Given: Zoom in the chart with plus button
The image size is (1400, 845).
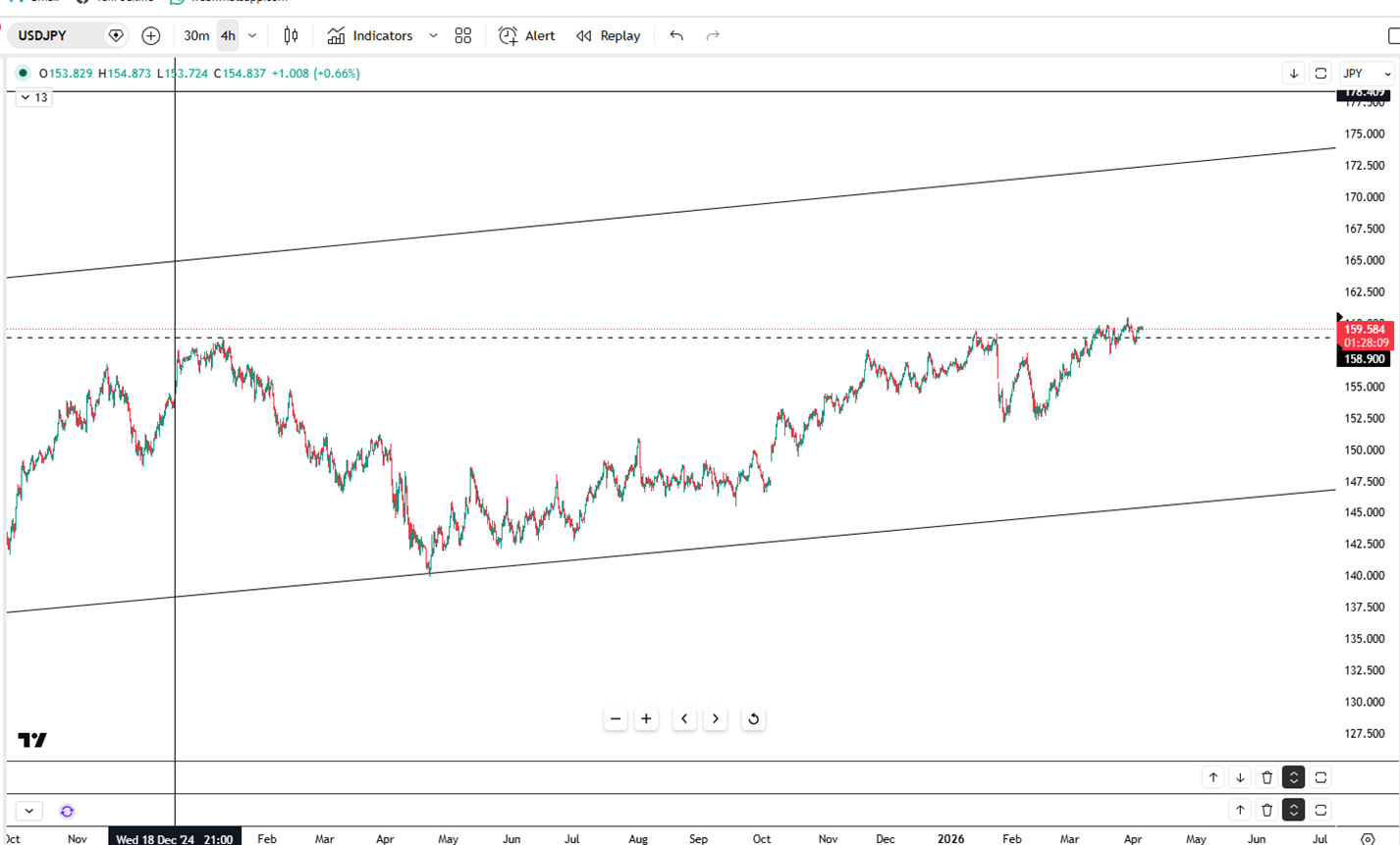Looking at the screenshot, I should coord(646,719).
